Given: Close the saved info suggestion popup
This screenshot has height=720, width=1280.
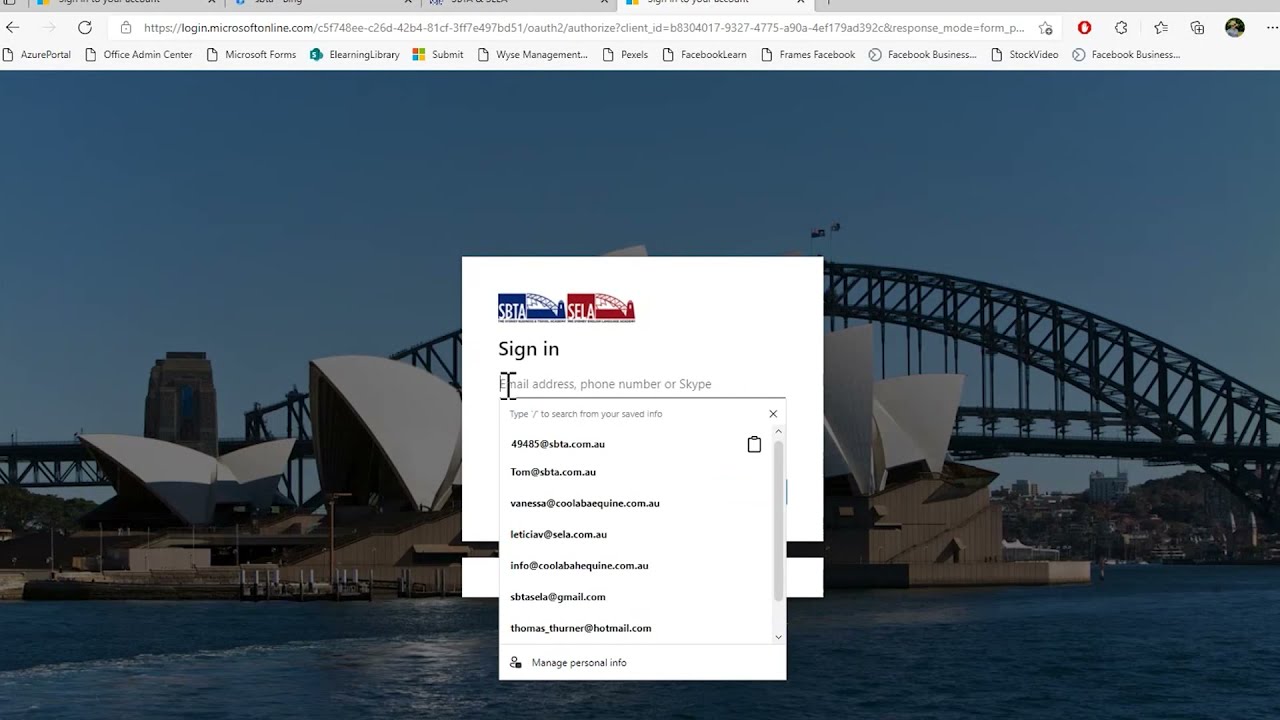Looking at the screenshot, I should (773, 414).
